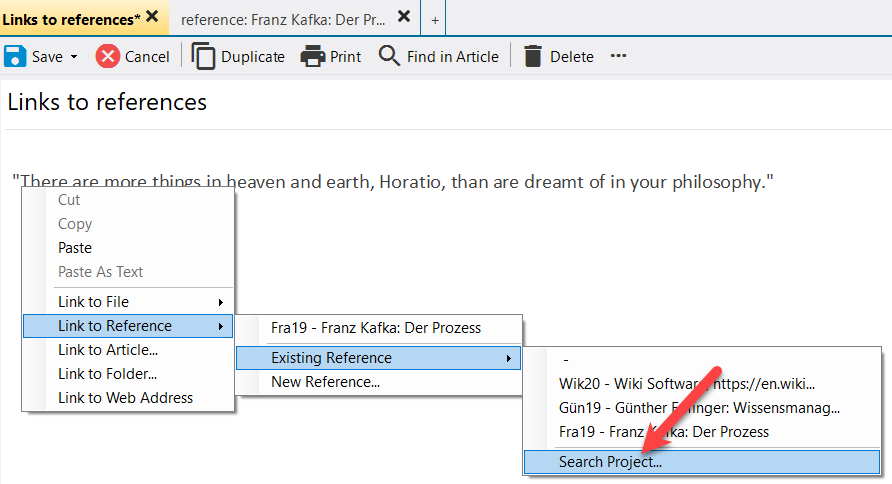Close the Franz Kafka reference tab
892x484 pixels.
(x=403, y=16)
